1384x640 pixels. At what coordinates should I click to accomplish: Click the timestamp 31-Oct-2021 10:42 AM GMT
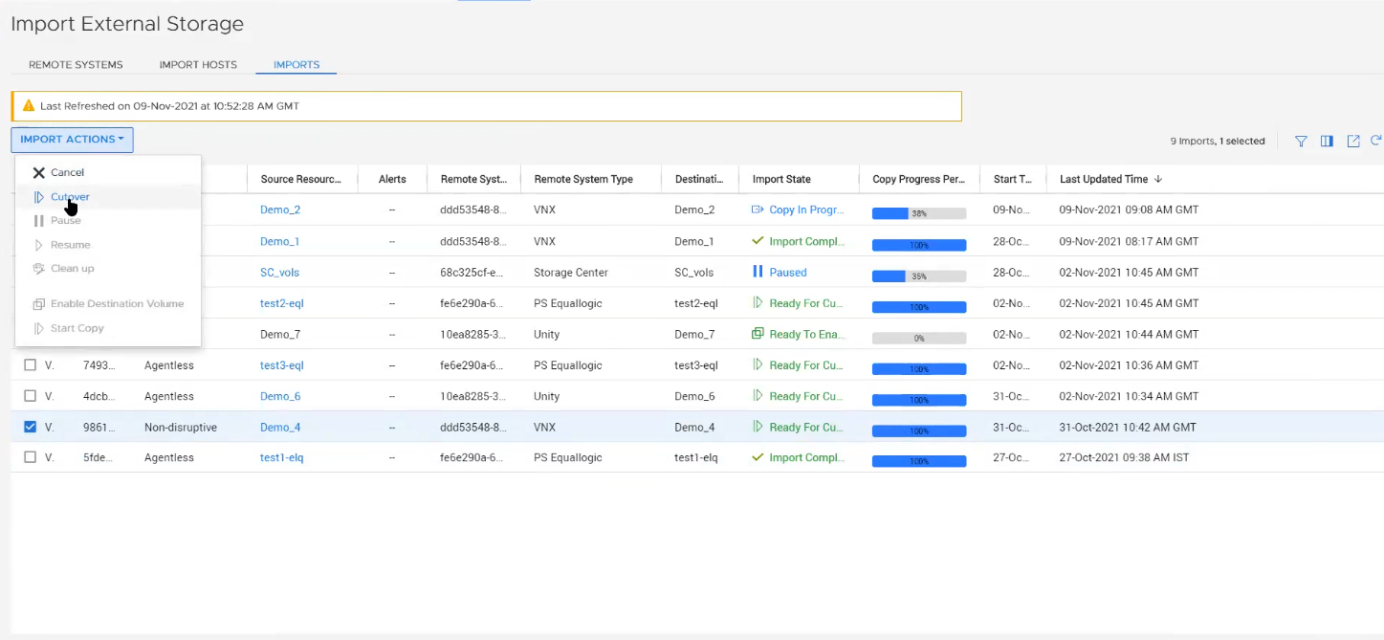pos(1128,427)
